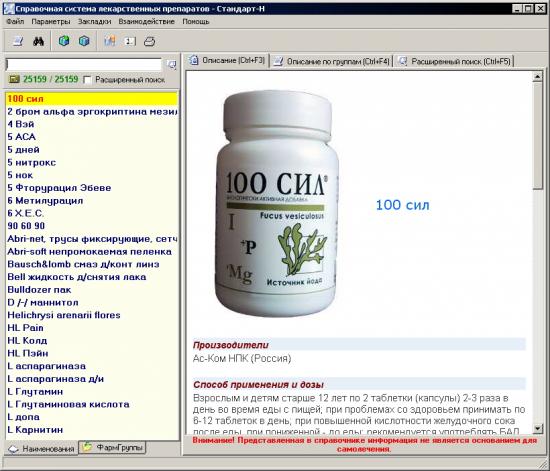Maximize the Стандарт-Н window
Image resolution: width=550 pixels, height=471 pixels.
tap(528, 8)
